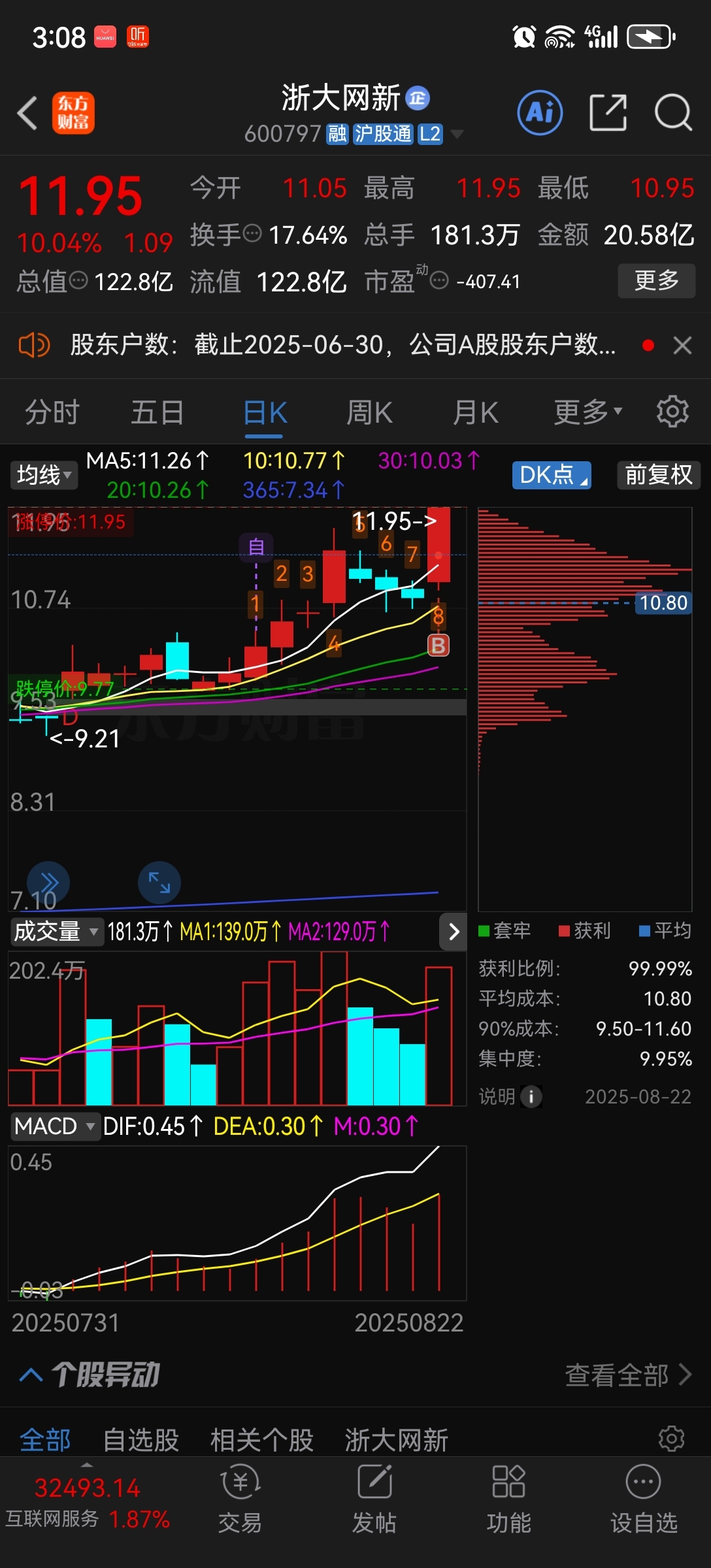Open the search magnifier icon

click(673, 113)
